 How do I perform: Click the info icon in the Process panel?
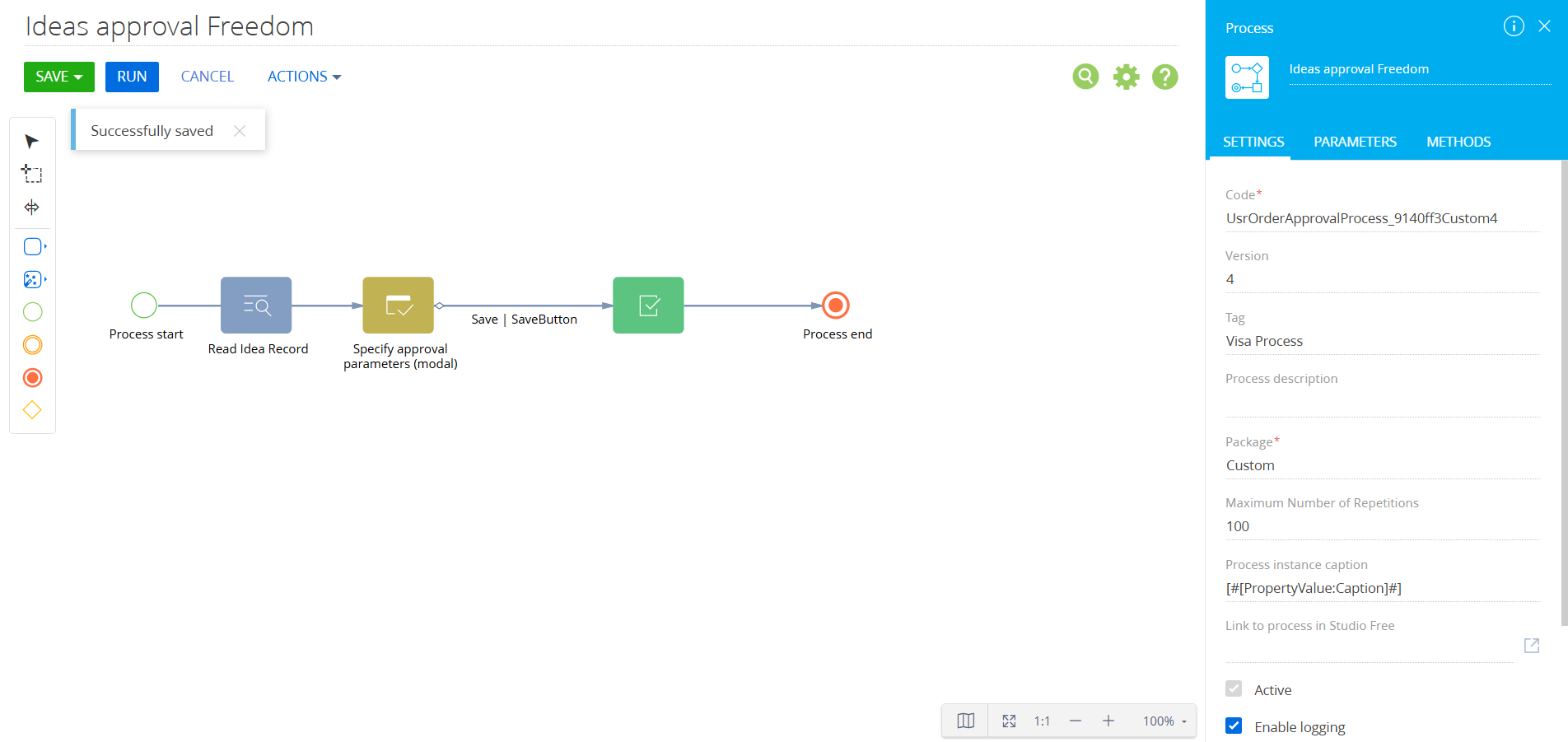point(1514,26)
